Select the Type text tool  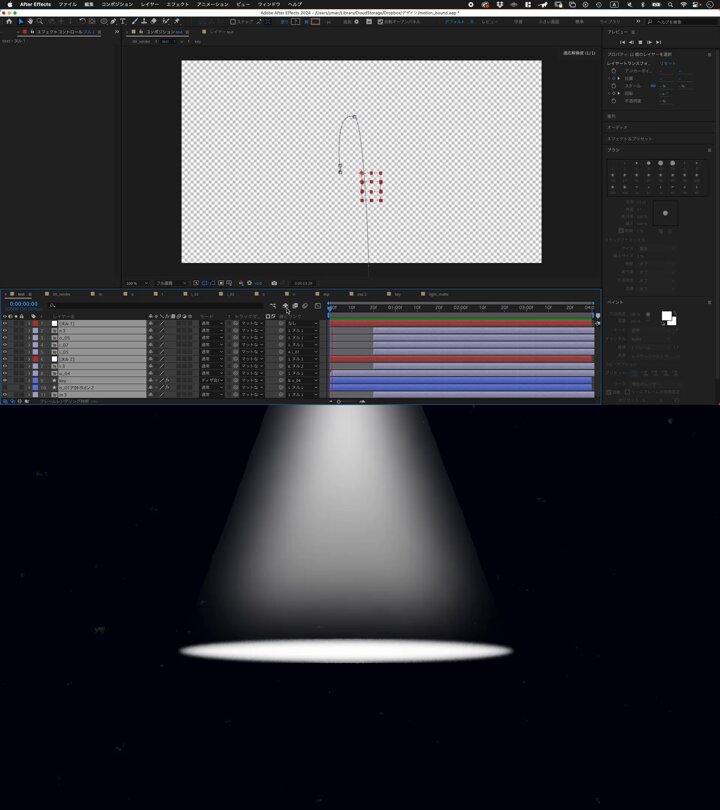click(123, 21)
